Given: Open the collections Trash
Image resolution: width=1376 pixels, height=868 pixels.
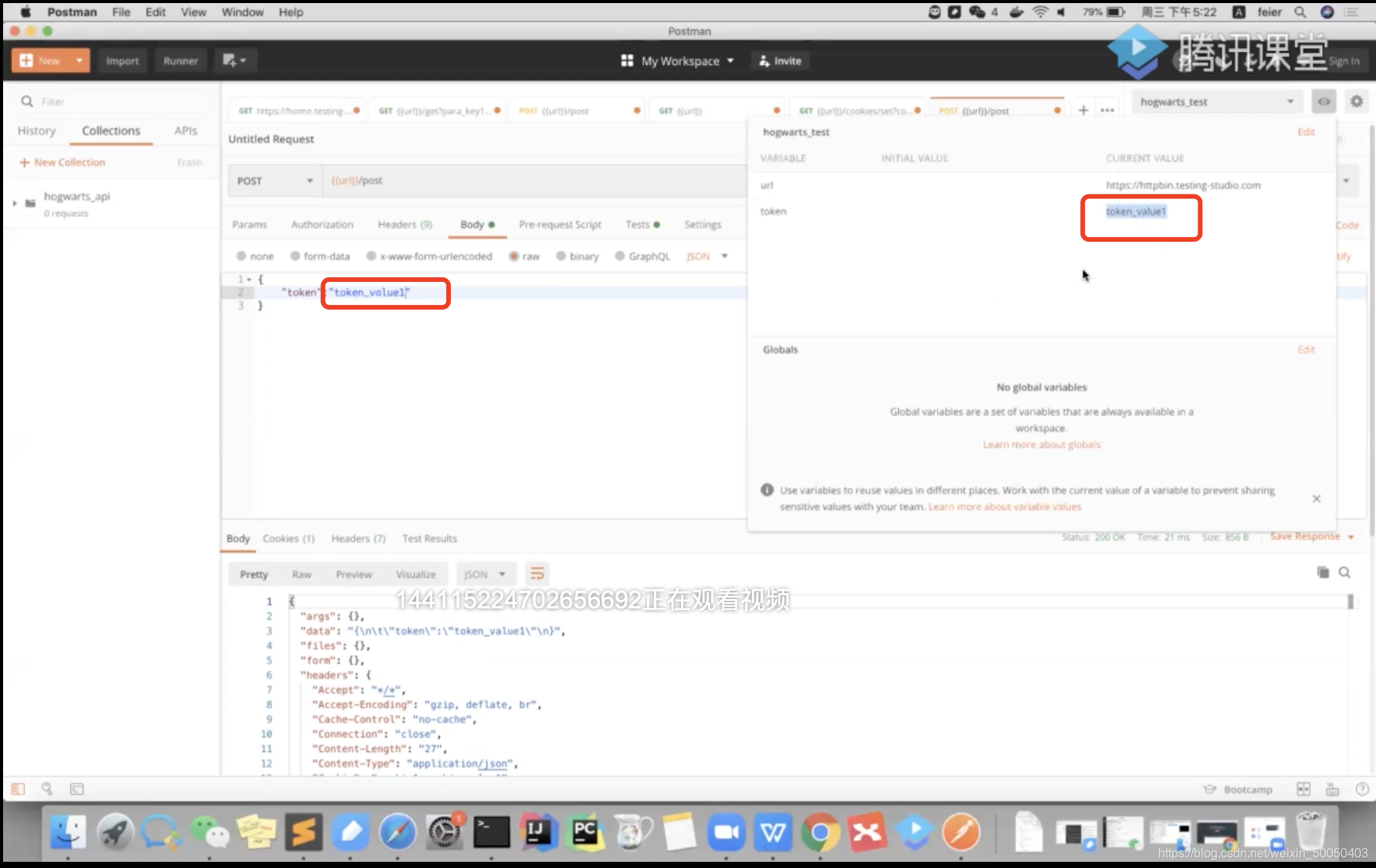Looking at the screenshot, I should [x=189, y=162].
